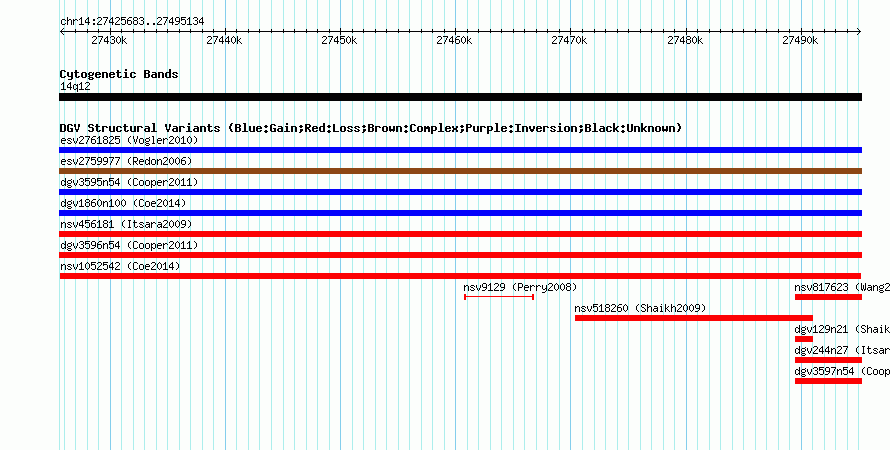Open the nsv456181 (Itsara2009) label
Screen dimensions: 890x450
pos(126,224)
